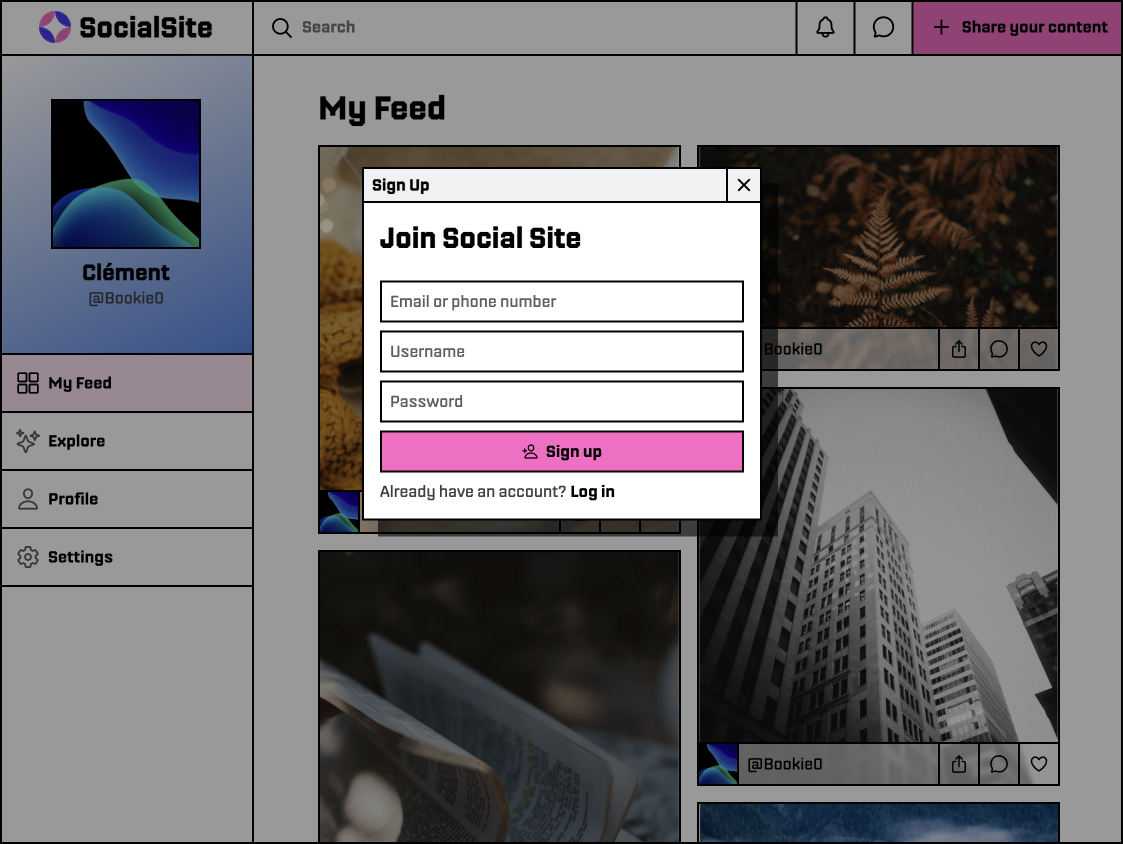Click the magnifying glass in the search bar
This screenshot has width=1123, height=844.
pyautogui.click(x=282, y=28)
